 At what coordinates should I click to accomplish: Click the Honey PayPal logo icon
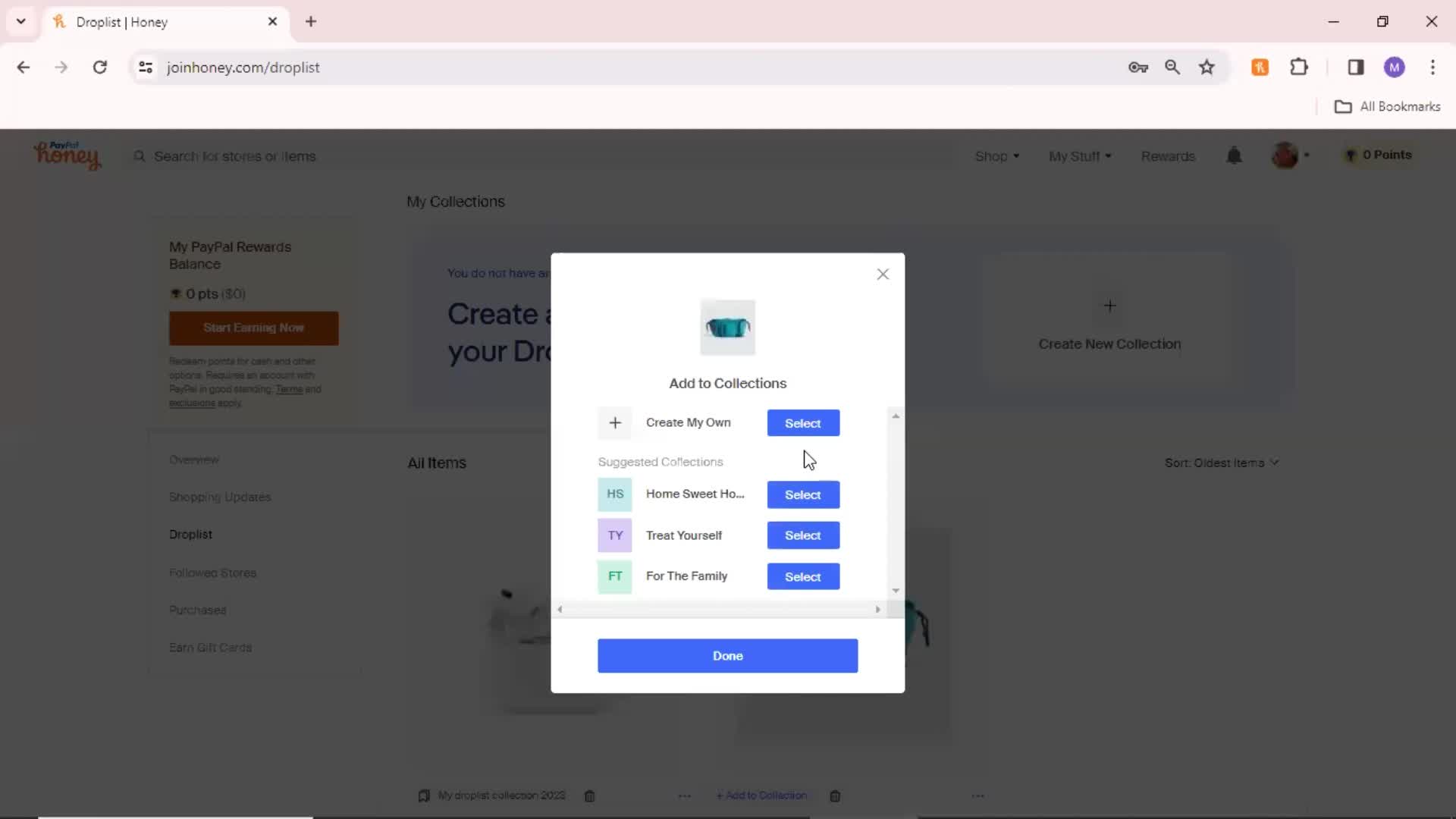coord(66,155)
